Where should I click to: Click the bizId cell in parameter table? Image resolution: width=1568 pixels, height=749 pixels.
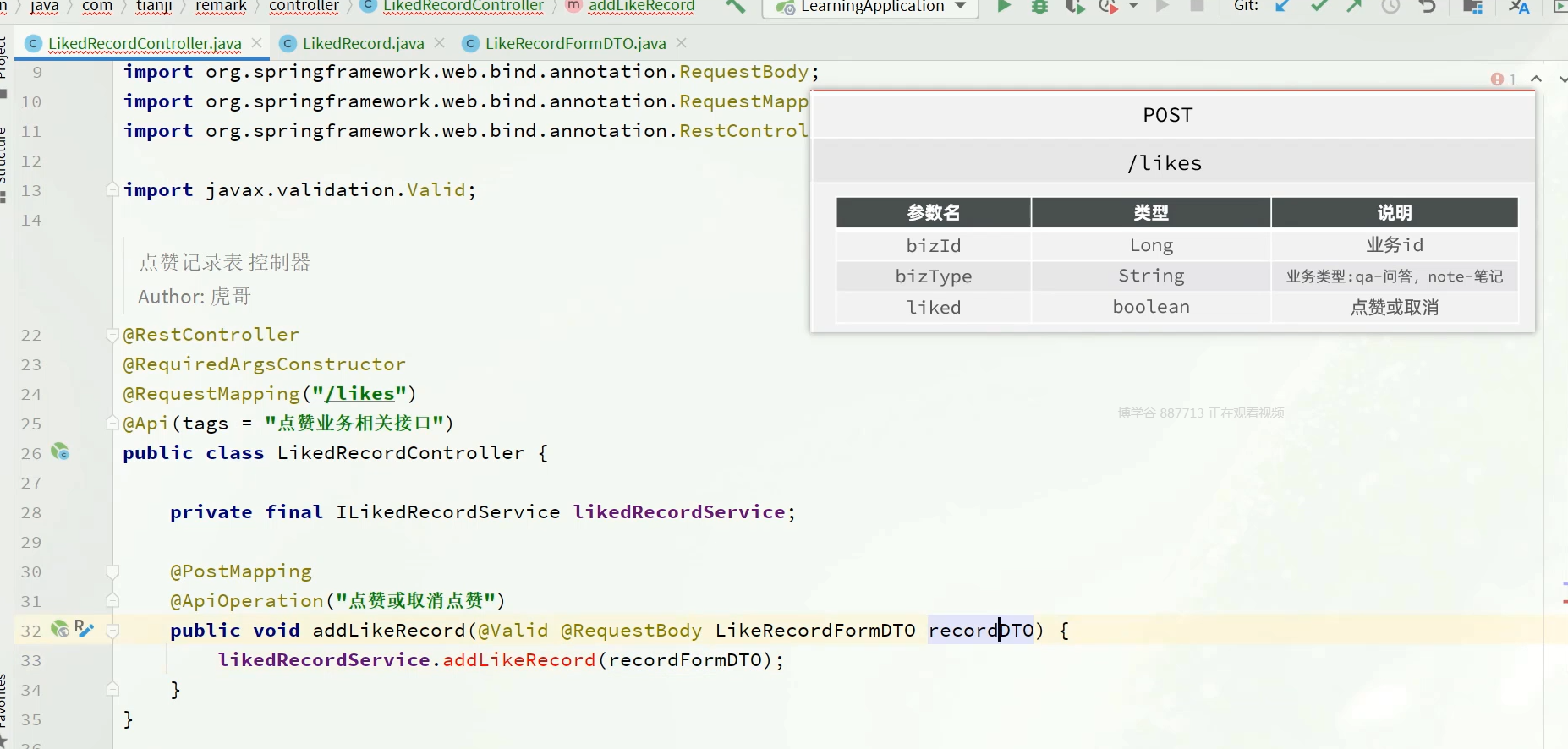(x=934, y=245)
